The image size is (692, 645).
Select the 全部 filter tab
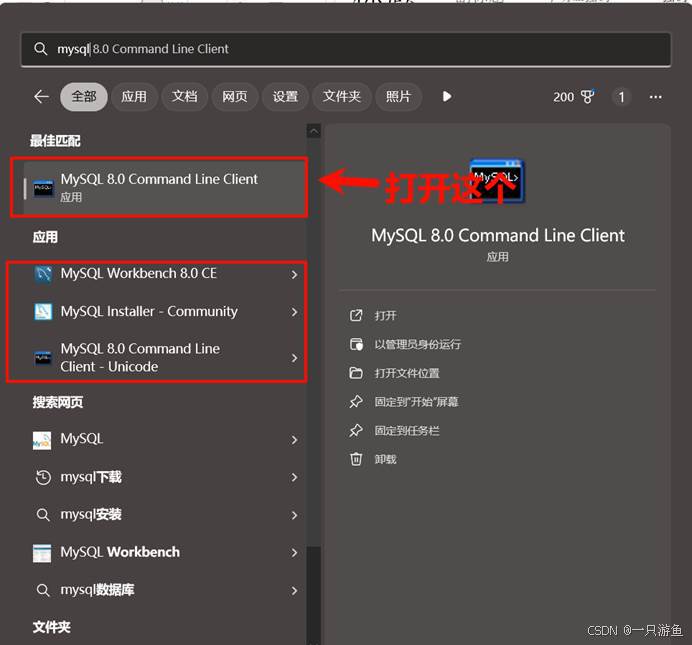(84, 97)
